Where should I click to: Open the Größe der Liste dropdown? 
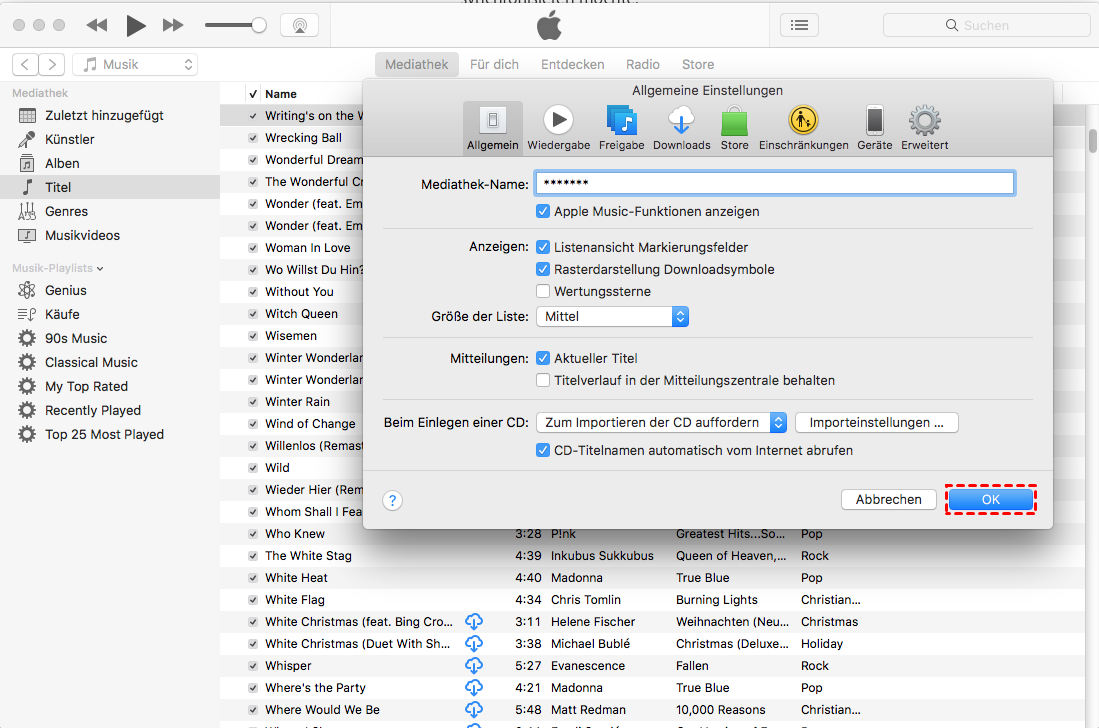coord(612,317)
